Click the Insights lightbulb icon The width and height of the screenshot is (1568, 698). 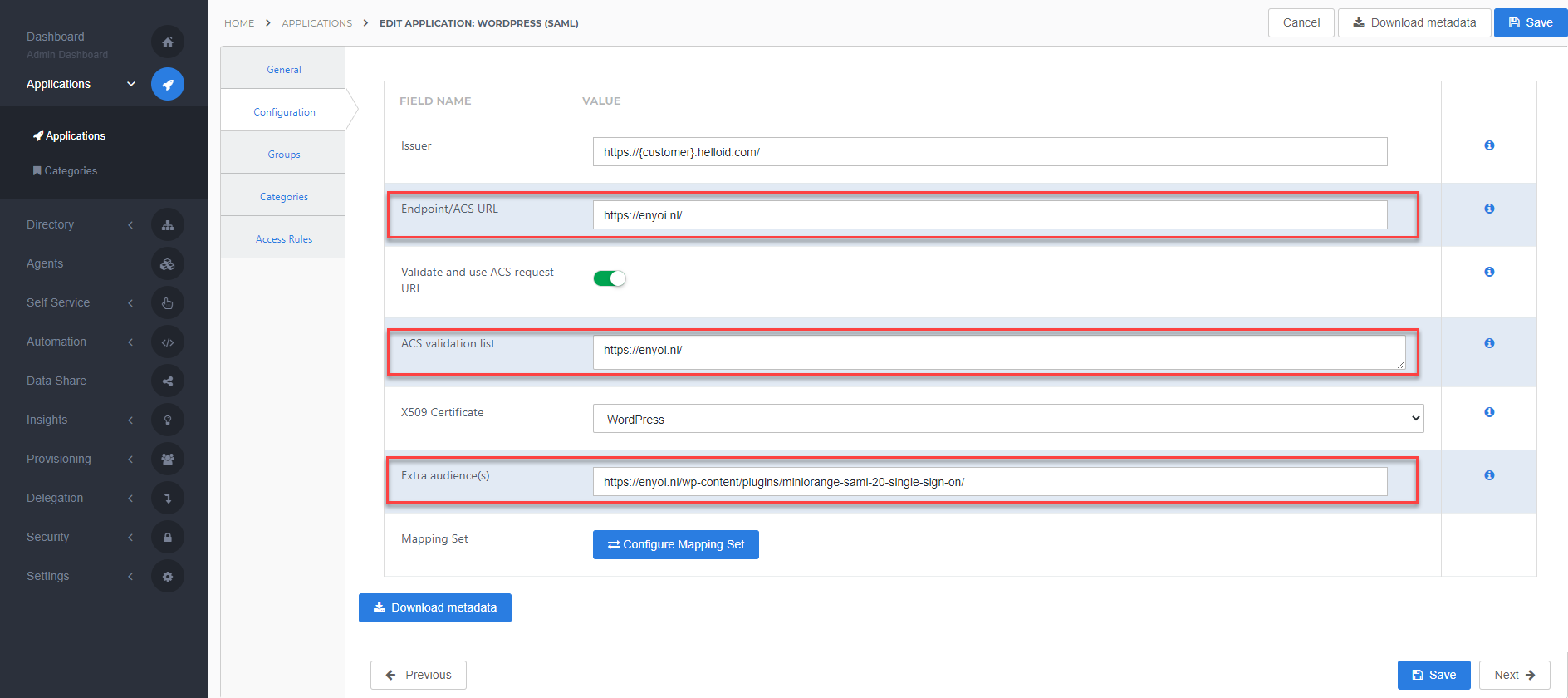coord(168,420)
